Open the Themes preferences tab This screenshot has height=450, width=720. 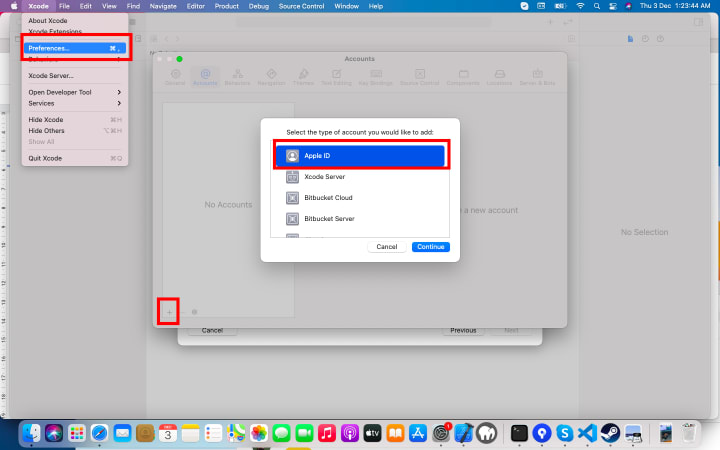point(303,77)
